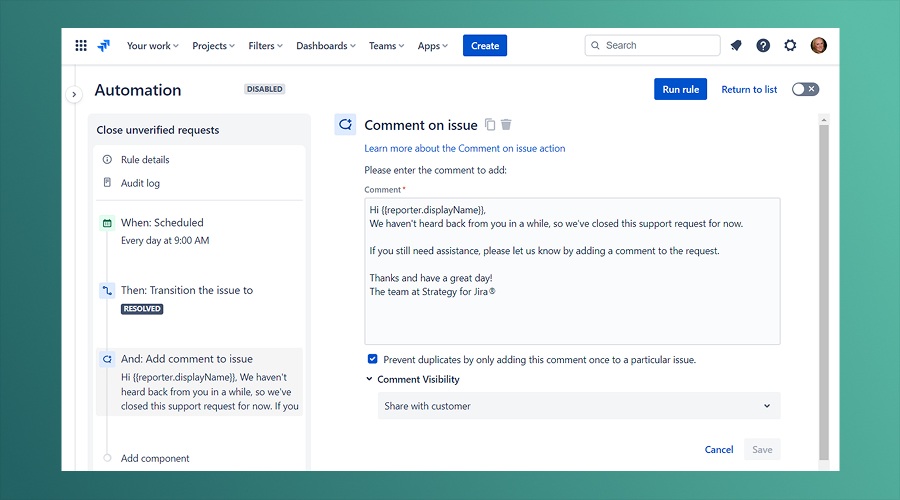900x500 pixels.
Task: Click the Return to list link
Action: 749,90
